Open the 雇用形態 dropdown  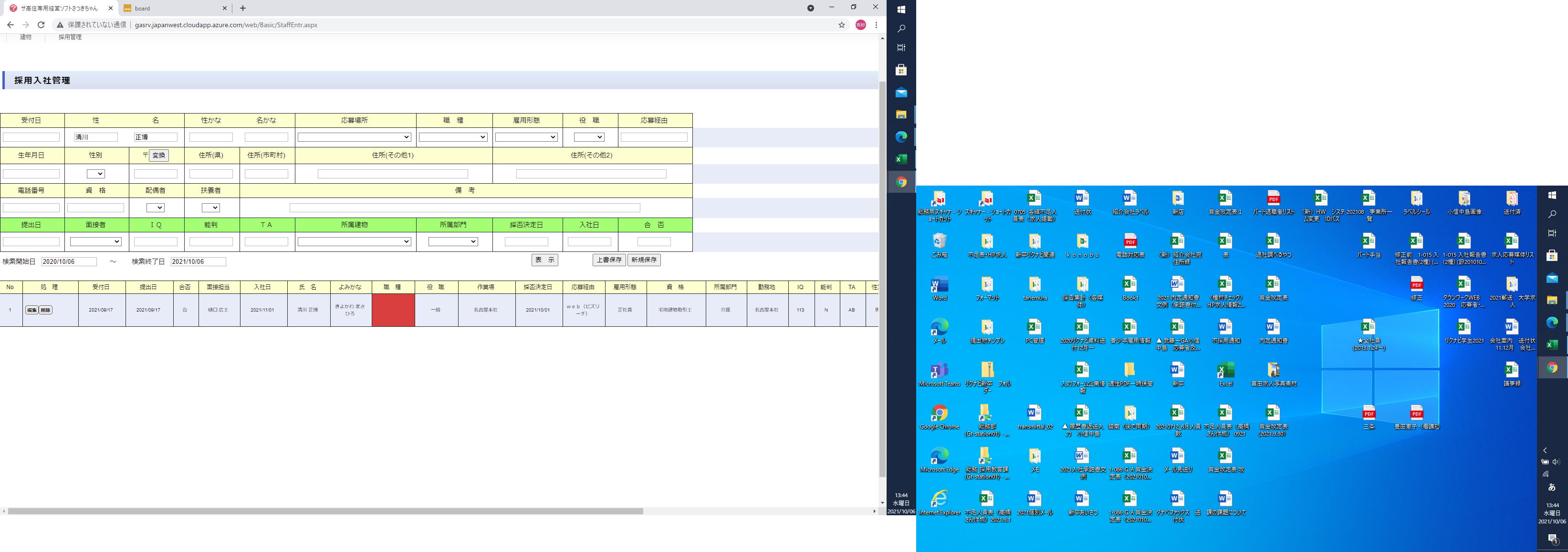[x=526, y=137]
